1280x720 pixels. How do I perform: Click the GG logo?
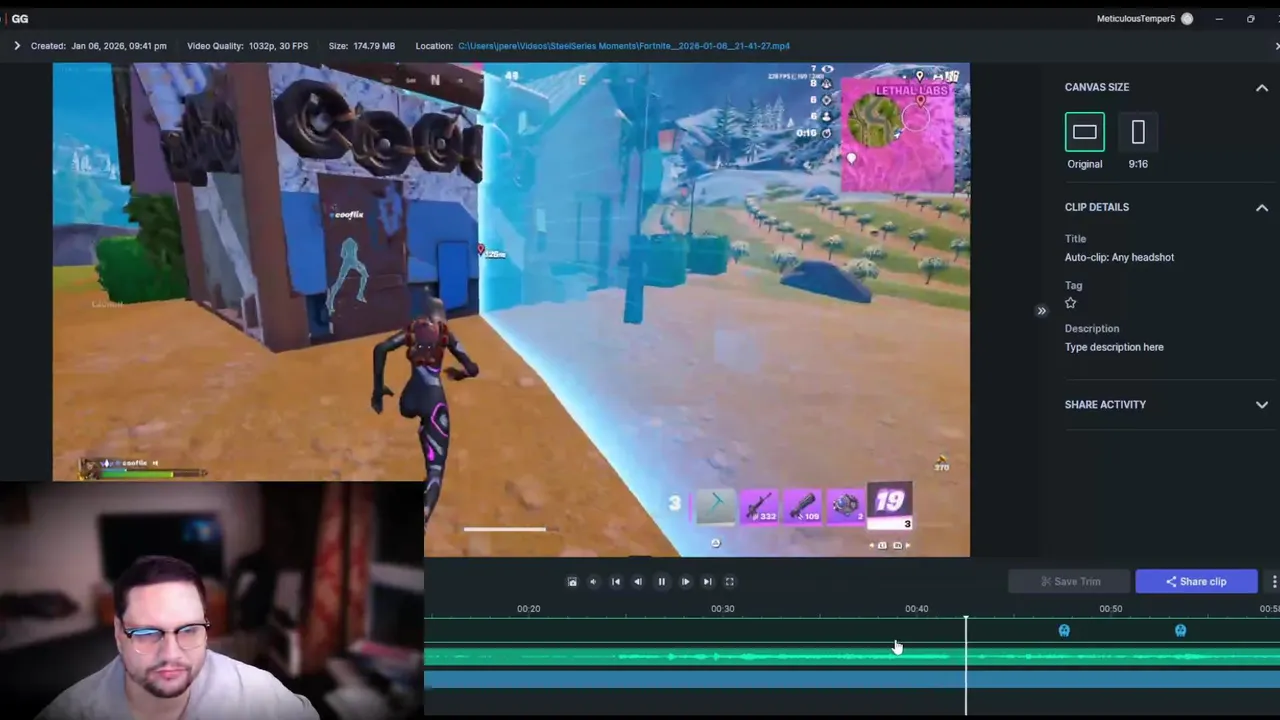pos(19,19)
